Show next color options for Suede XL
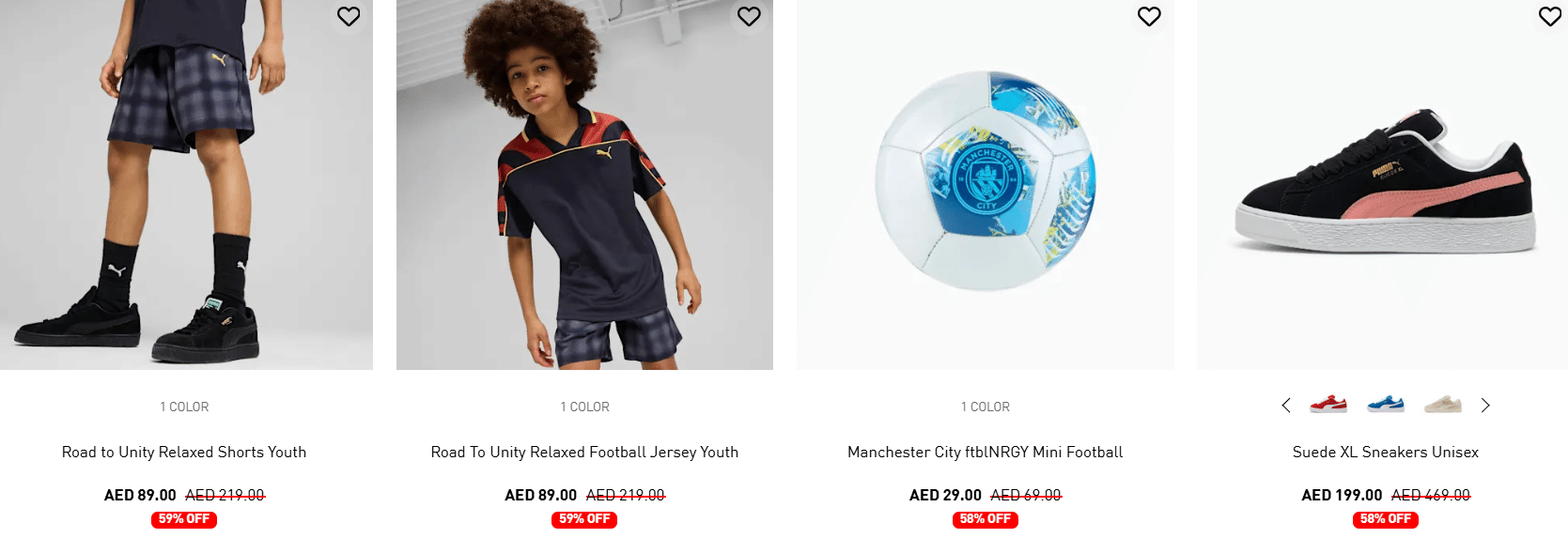Image resolution: width=1568 pixels, height=538 pixels. pyautogui.click(x=1485, y=406)
